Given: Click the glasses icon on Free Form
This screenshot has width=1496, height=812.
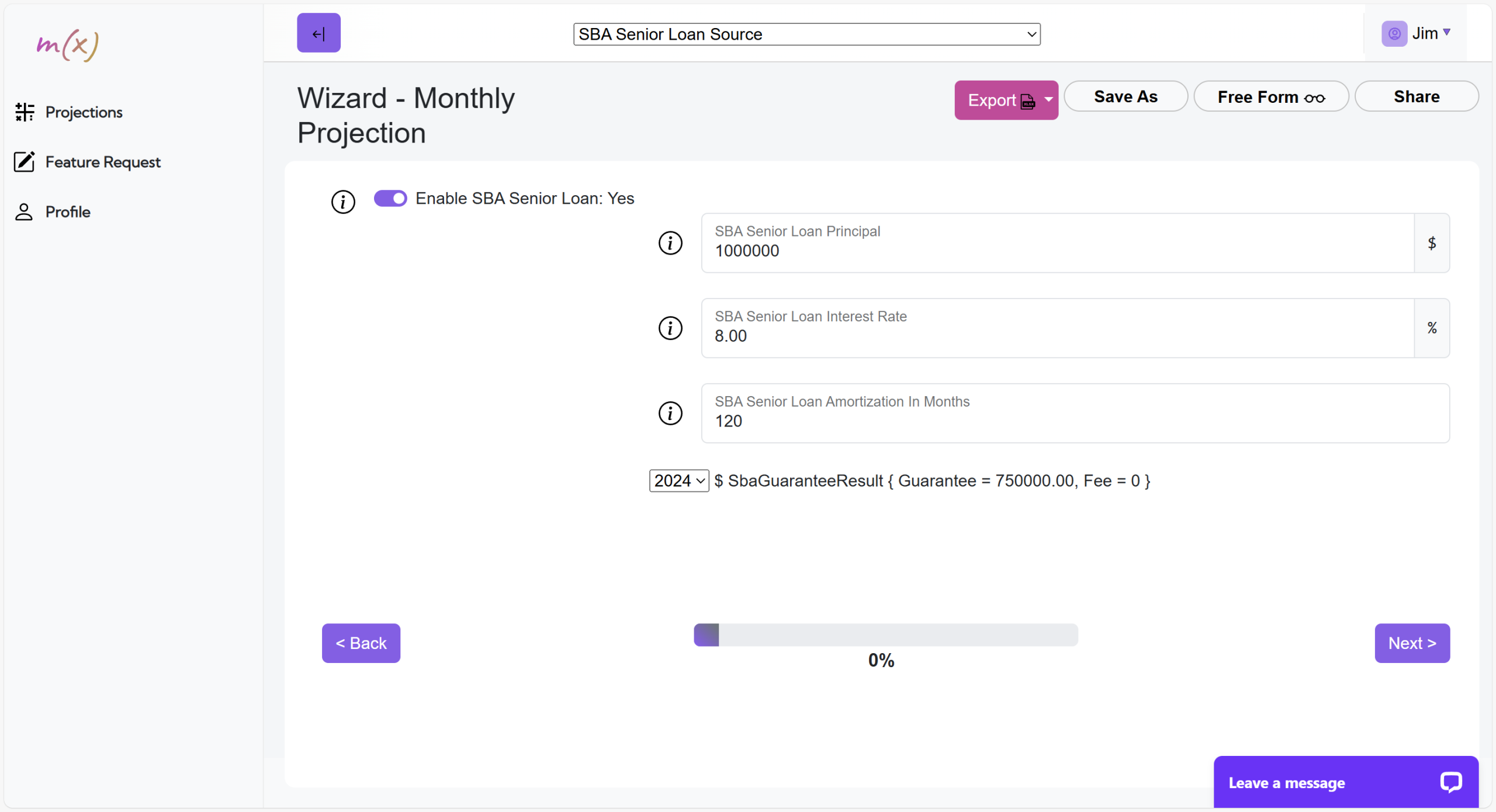Looking at the screenshot, I should click(1315, 98).
